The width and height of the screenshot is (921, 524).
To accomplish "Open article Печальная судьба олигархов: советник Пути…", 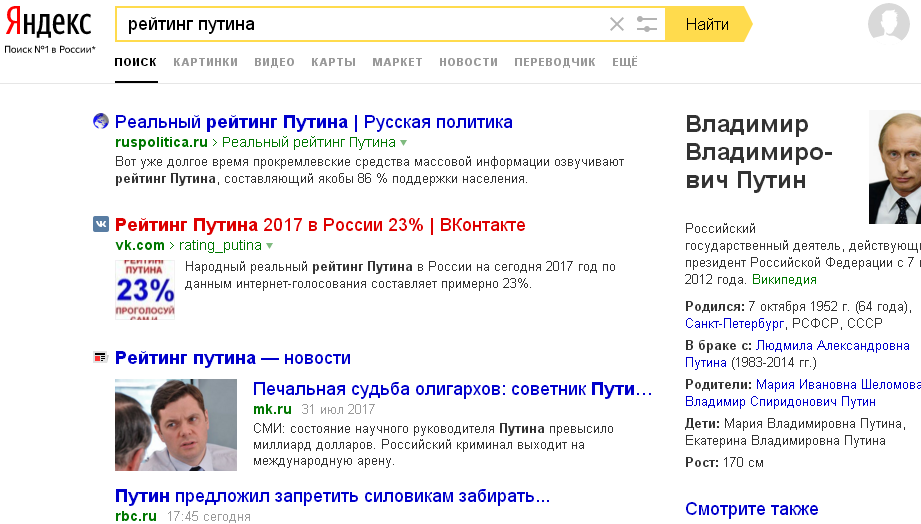I will point(452,389).
